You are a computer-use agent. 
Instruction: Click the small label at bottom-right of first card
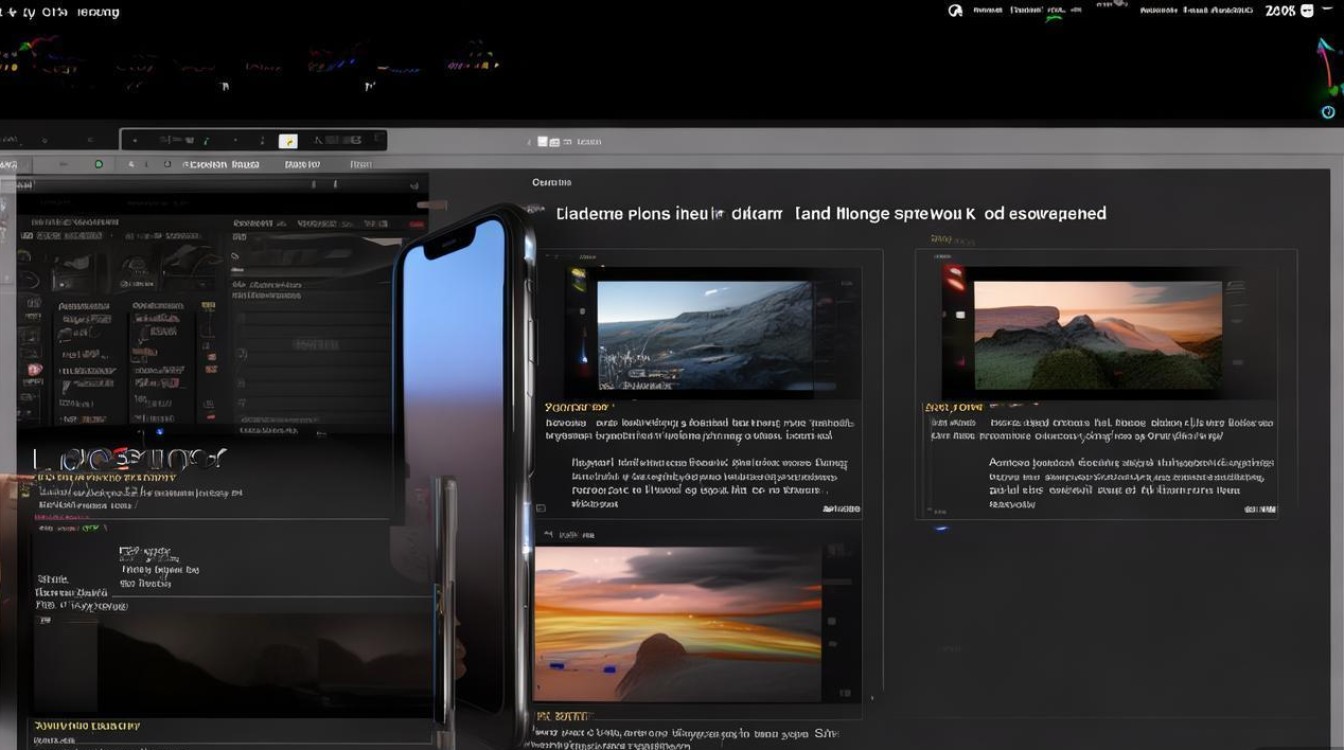point(840,509)
